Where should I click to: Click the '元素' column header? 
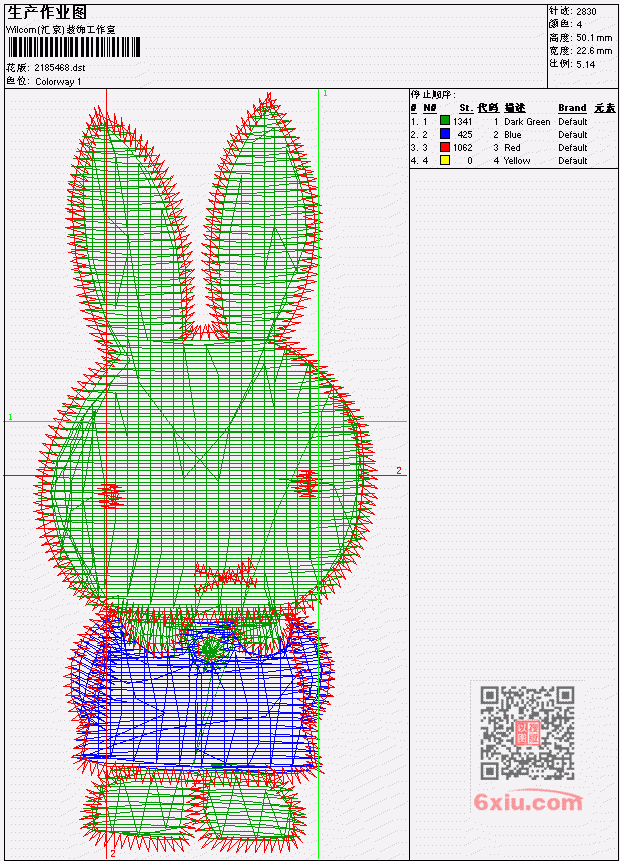pyautogui.click(x=605, y=108)
